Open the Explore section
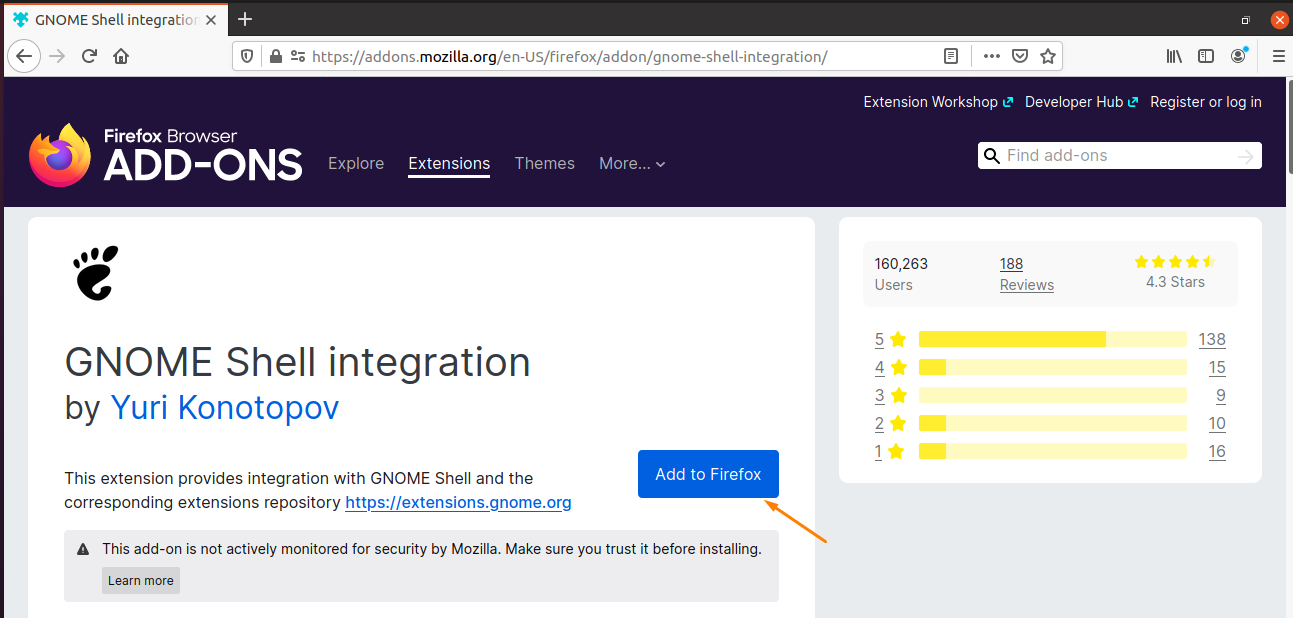Image resolution: width=1293 pixels, height=618 pixels. pos(356,163)
